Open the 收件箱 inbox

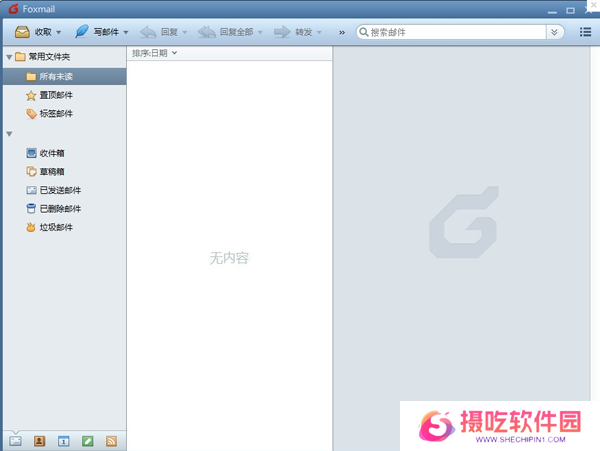(x=52, y=153)
